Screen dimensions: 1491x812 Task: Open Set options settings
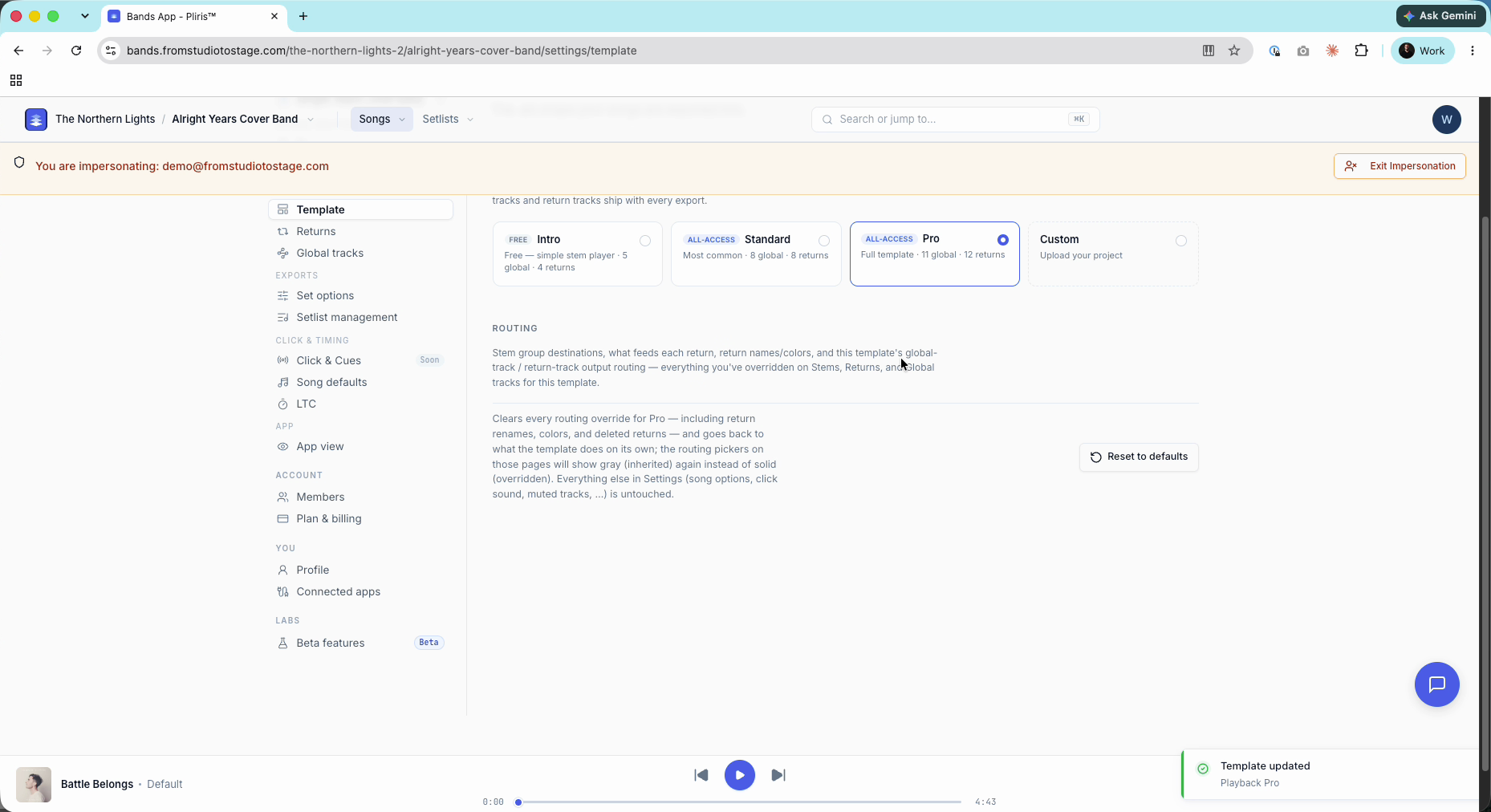(360, 295)
